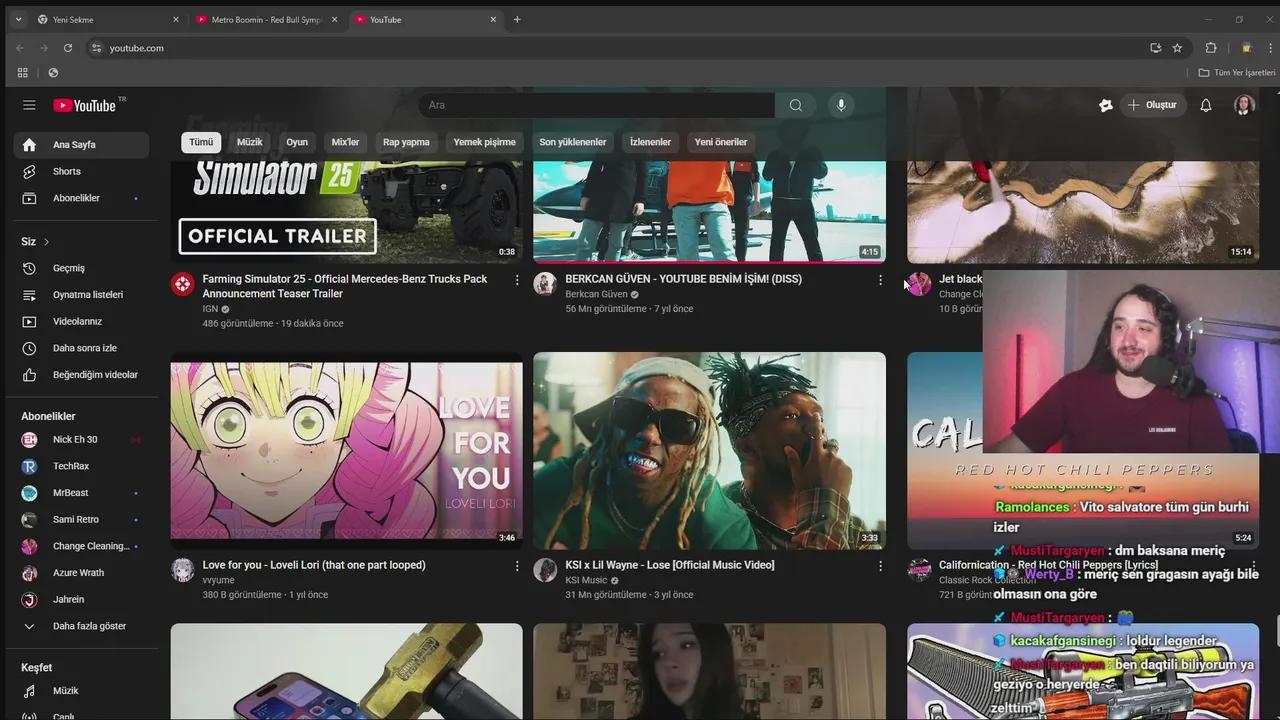Click the Ara search input field
This screenshot has width=1280, height=720.
[x=596, y=105]
